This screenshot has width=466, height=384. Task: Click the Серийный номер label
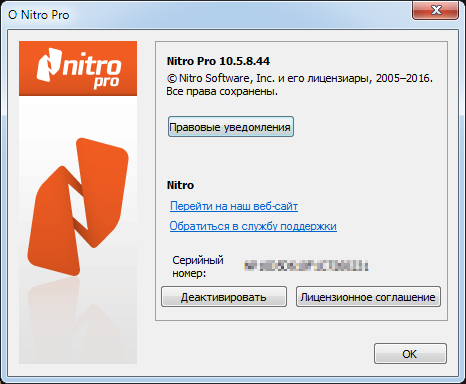coord(198,267)
